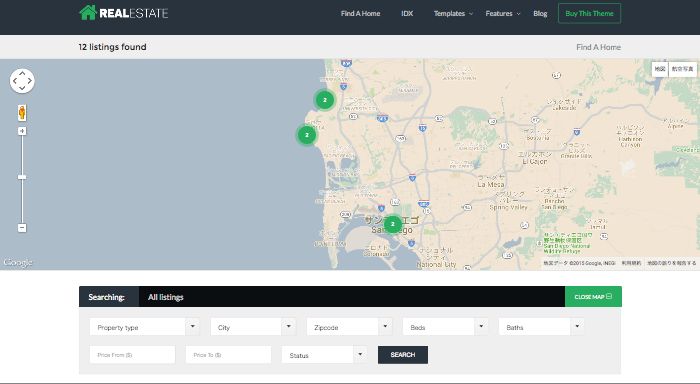Go to Find A Home nav item

[x=360, y=13]
